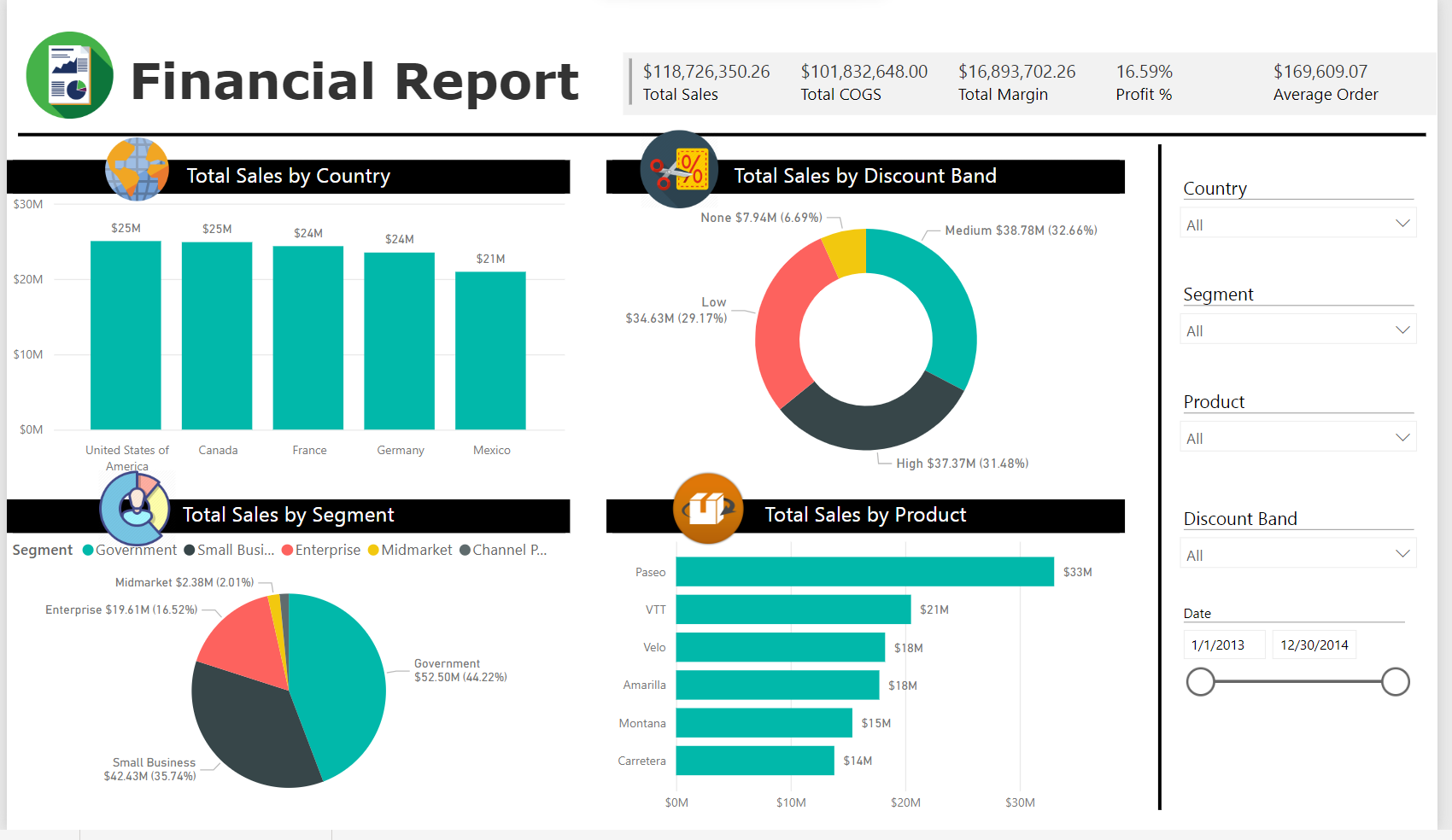Click the Profit % metric value
The height and width of the screenshot is (840, 1452).
tap(1144, 72)
